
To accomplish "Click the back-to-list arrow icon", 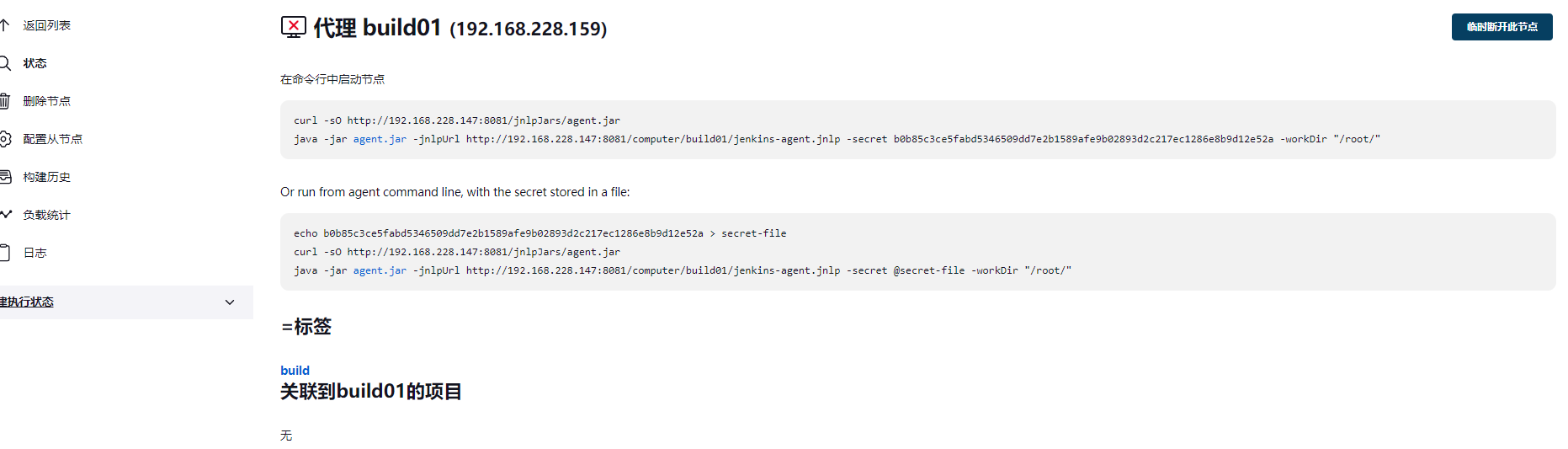I will 4,25.
